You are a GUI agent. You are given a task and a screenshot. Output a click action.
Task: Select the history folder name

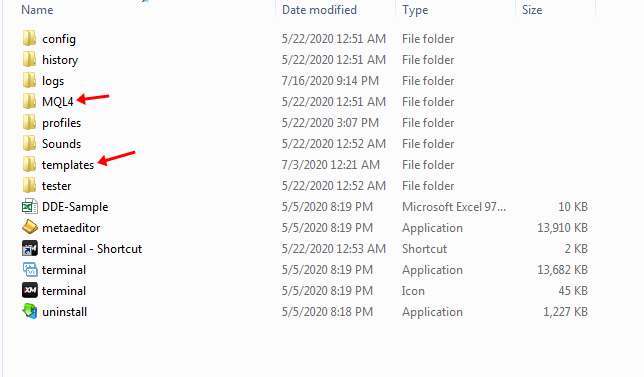[x=60, y=60]
